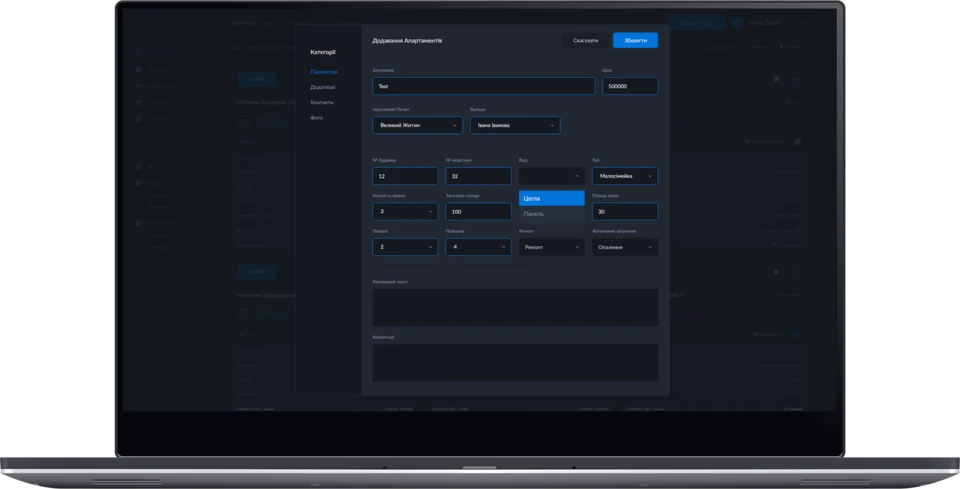This screenshot has width=960, height=489.
Task: Open the room count dropdown showing 3
Action: tap(405, 212)
